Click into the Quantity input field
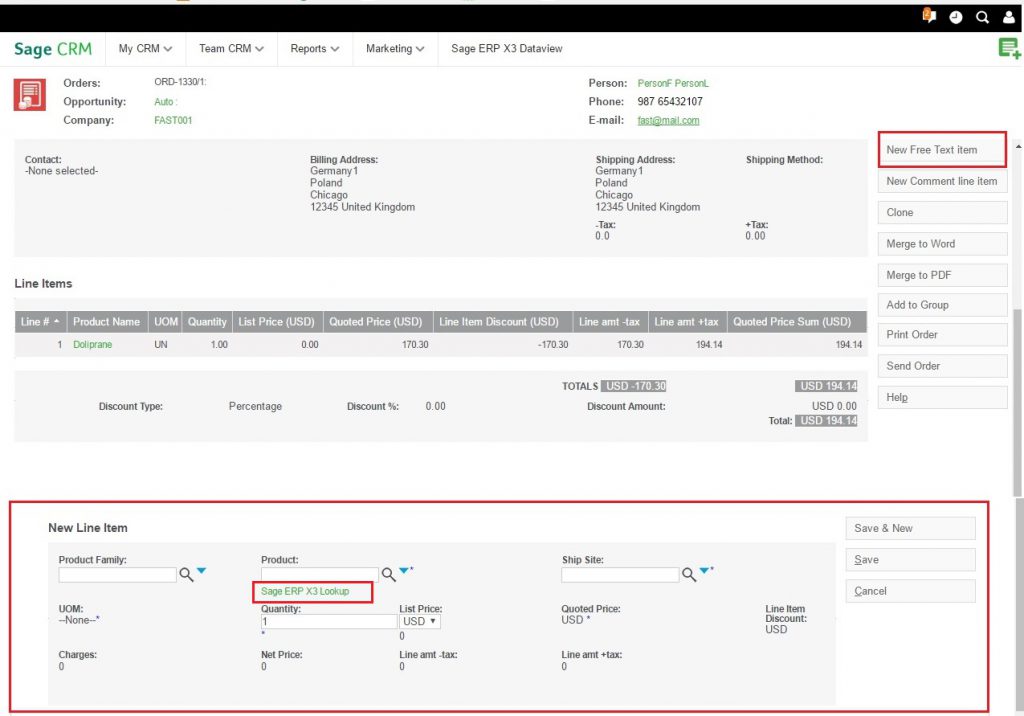1024x716 pixels. pyautogui.click(x=328, y=621)
